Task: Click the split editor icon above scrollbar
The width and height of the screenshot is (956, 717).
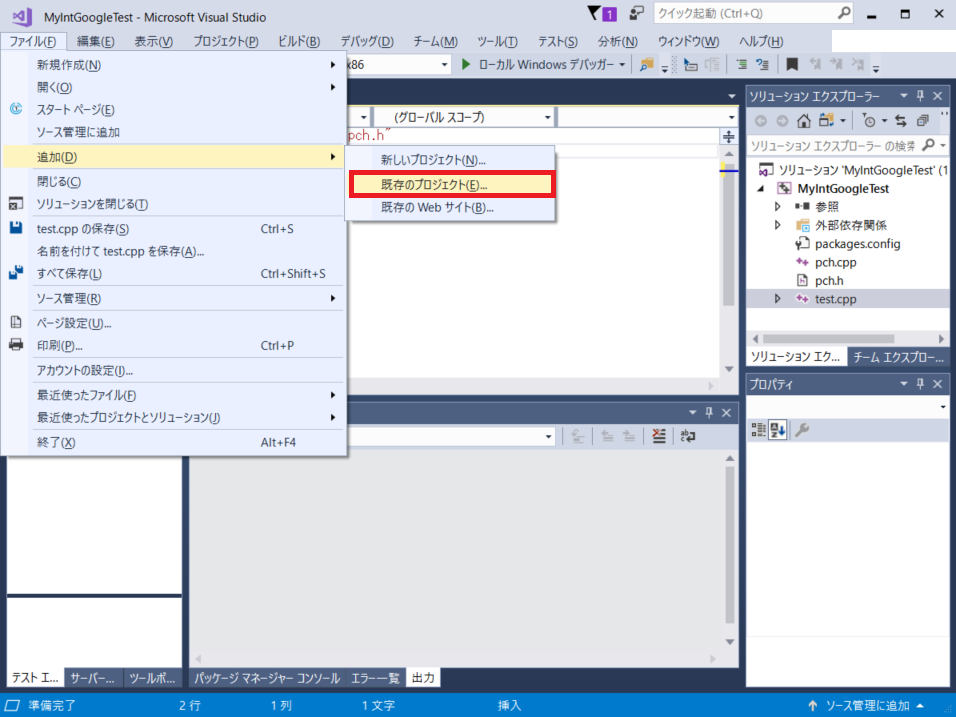Action: click(x=729, y=137)
